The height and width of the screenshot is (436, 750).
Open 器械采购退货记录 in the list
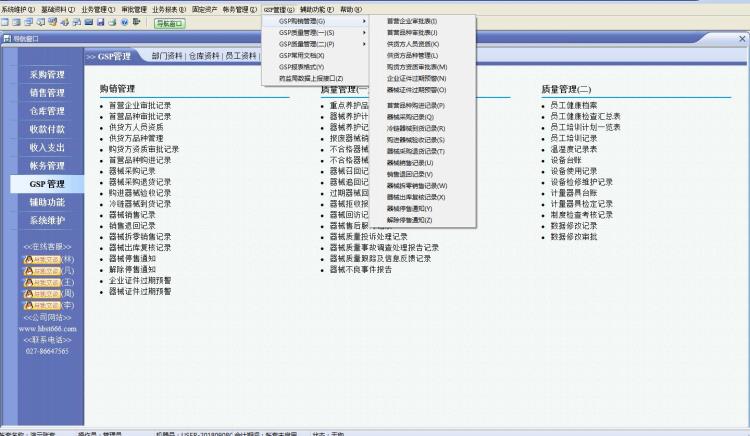(140, 182)
